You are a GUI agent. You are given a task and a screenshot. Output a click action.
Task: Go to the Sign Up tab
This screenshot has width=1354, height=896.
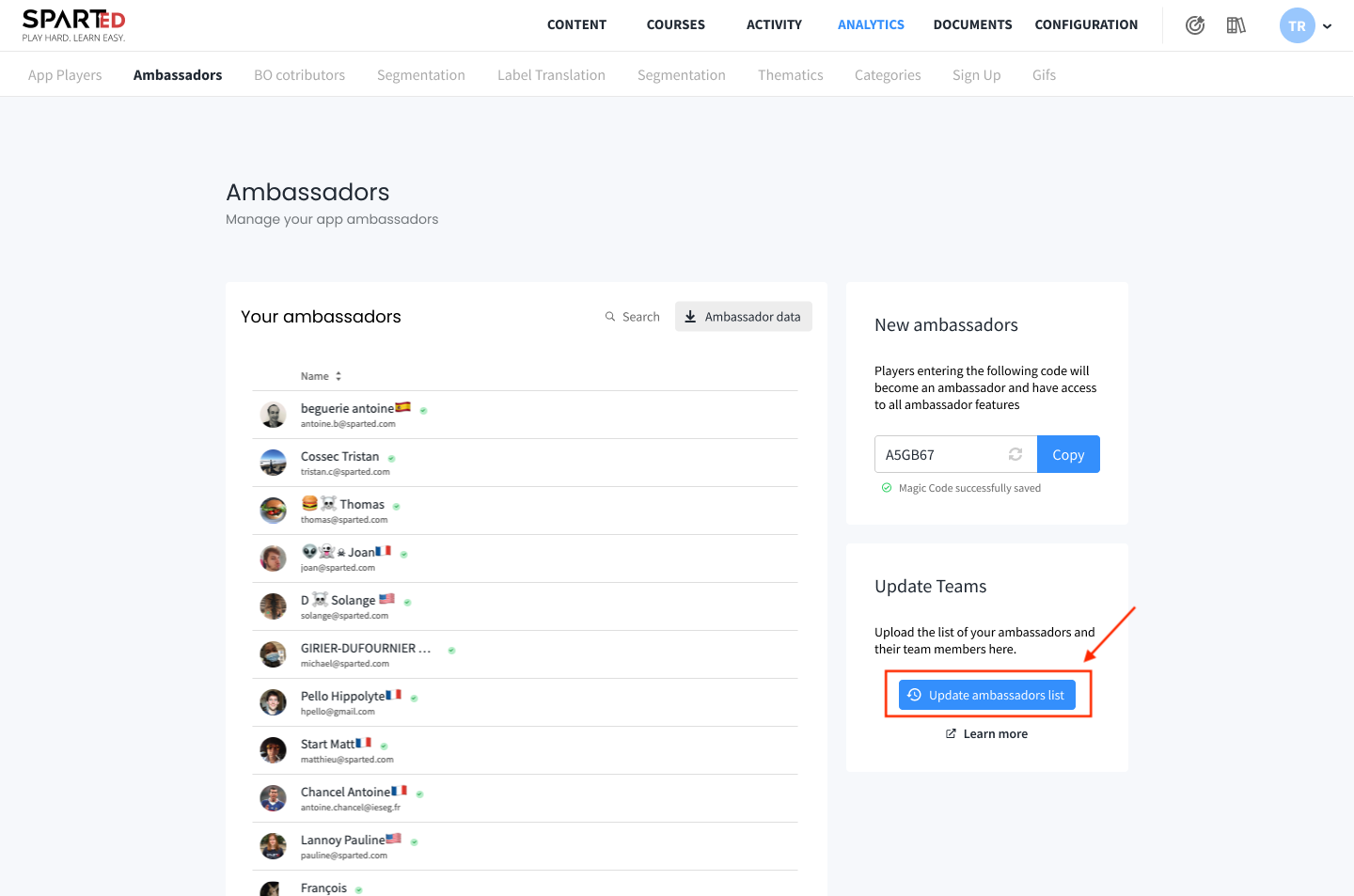pyautogui.click(x=976, y=75)
